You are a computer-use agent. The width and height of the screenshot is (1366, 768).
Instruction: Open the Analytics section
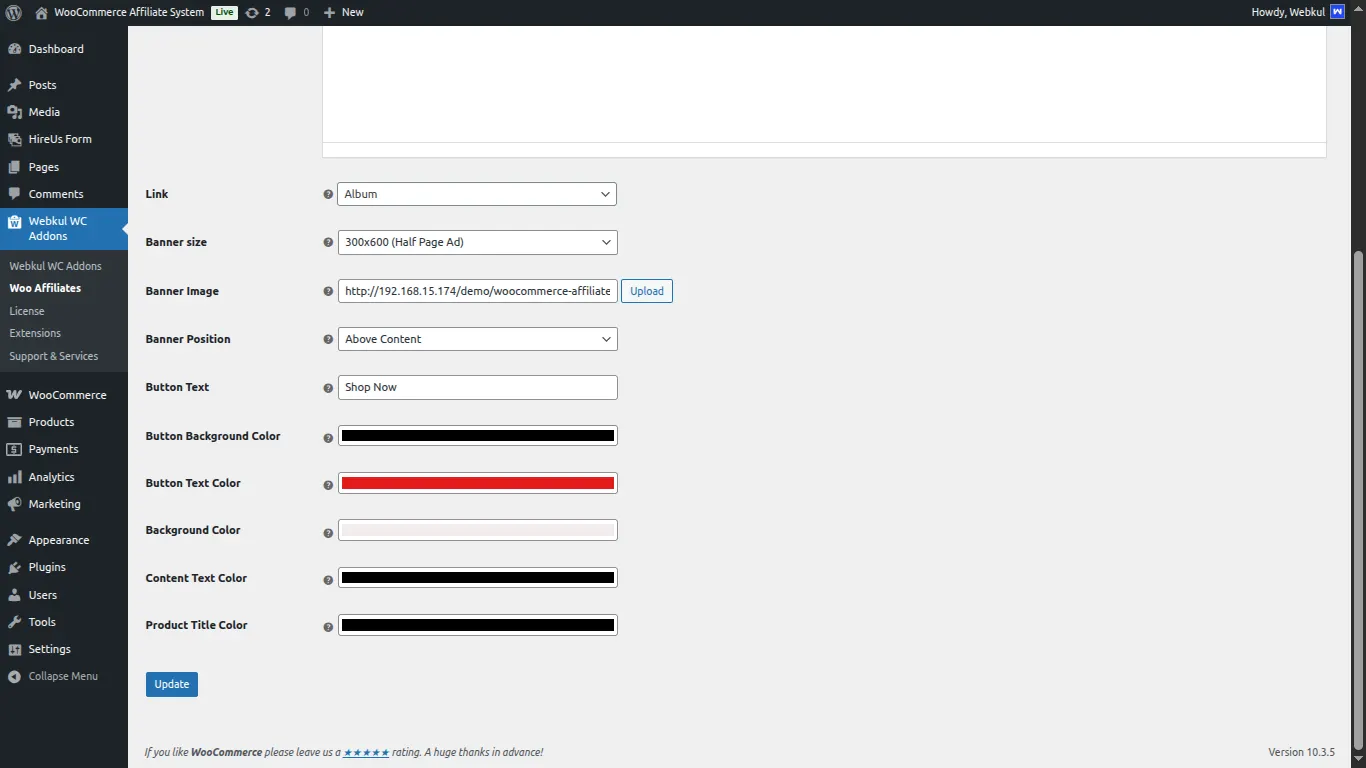point(16,476)
